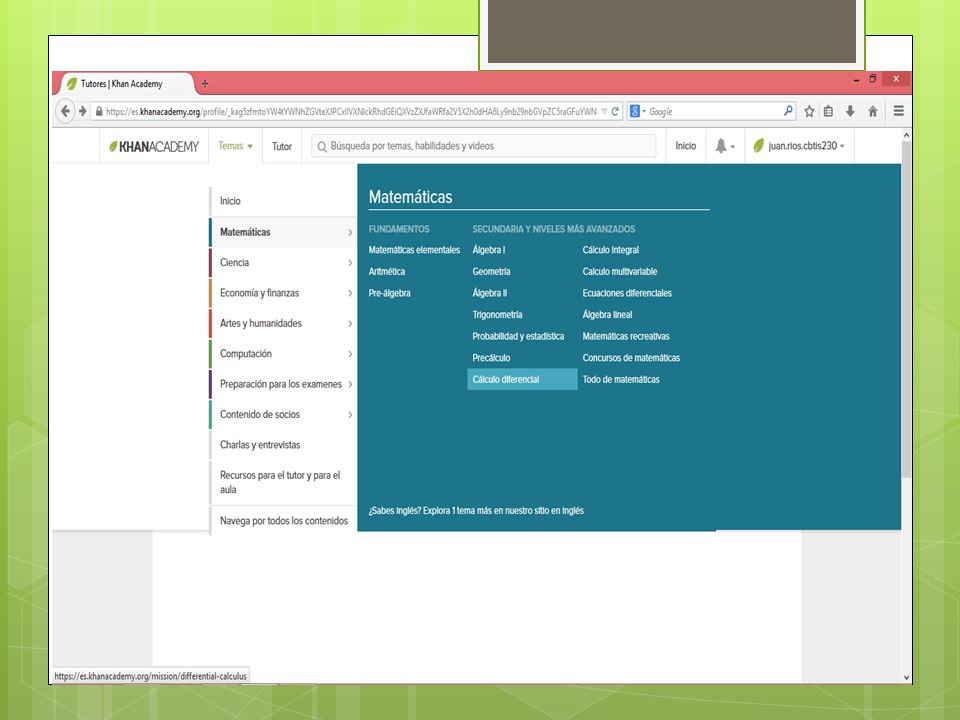Open the Tutor tab

[282, 146]
